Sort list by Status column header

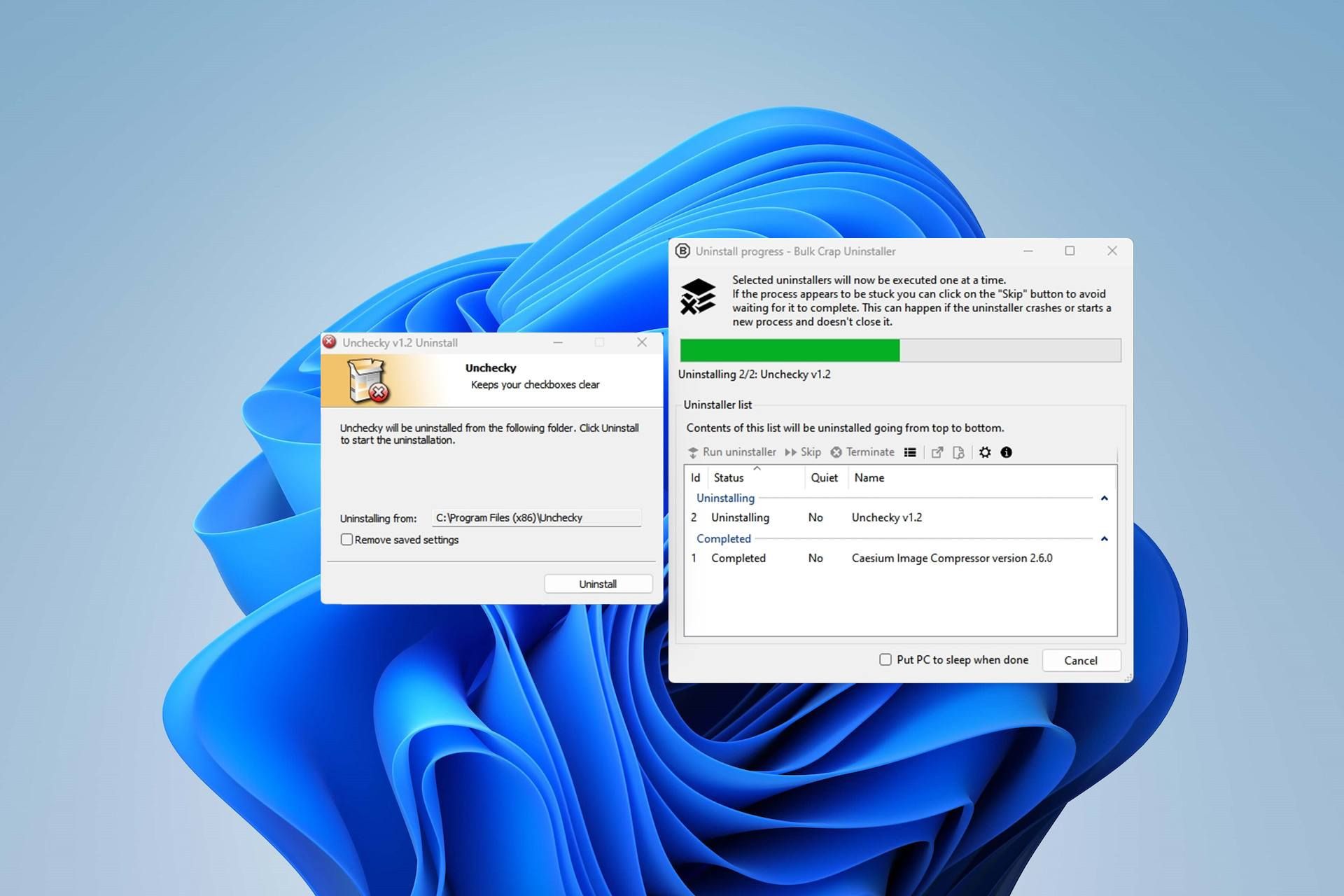tap(756, 477)
